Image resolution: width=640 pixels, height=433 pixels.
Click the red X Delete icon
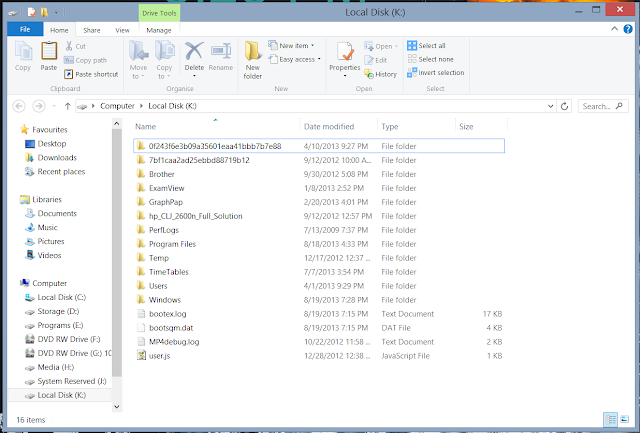pos(194,51)
